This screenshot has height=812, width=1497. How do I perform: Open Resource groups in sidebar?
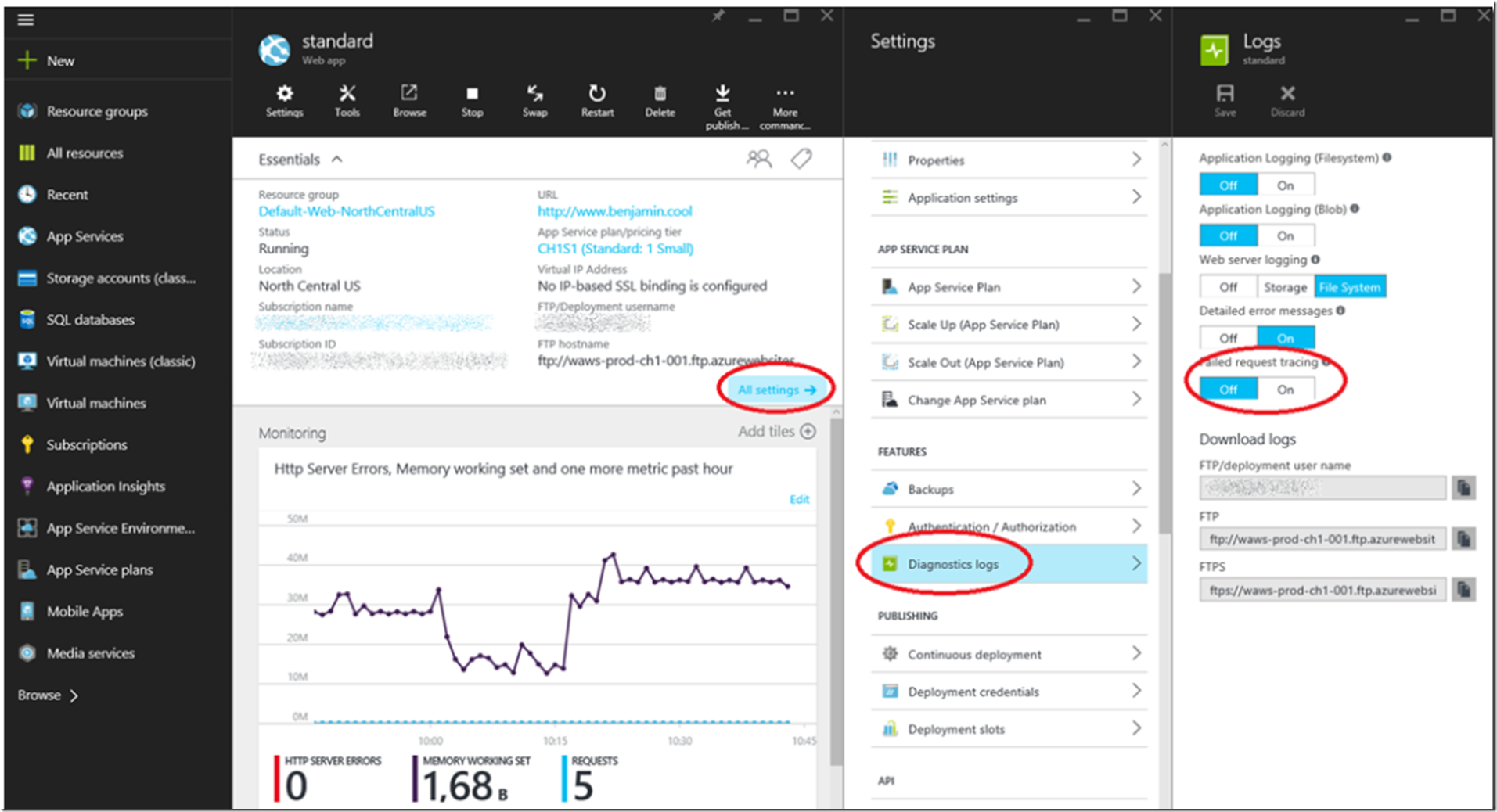[96, 111]
